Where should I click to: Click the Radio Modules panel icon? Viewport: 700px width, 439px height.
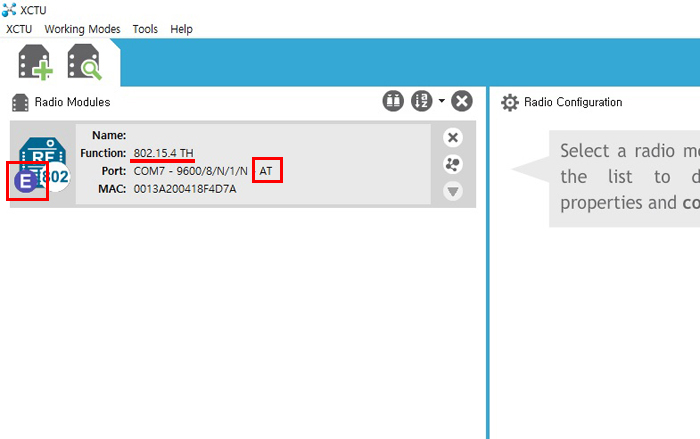coord(20,102)
